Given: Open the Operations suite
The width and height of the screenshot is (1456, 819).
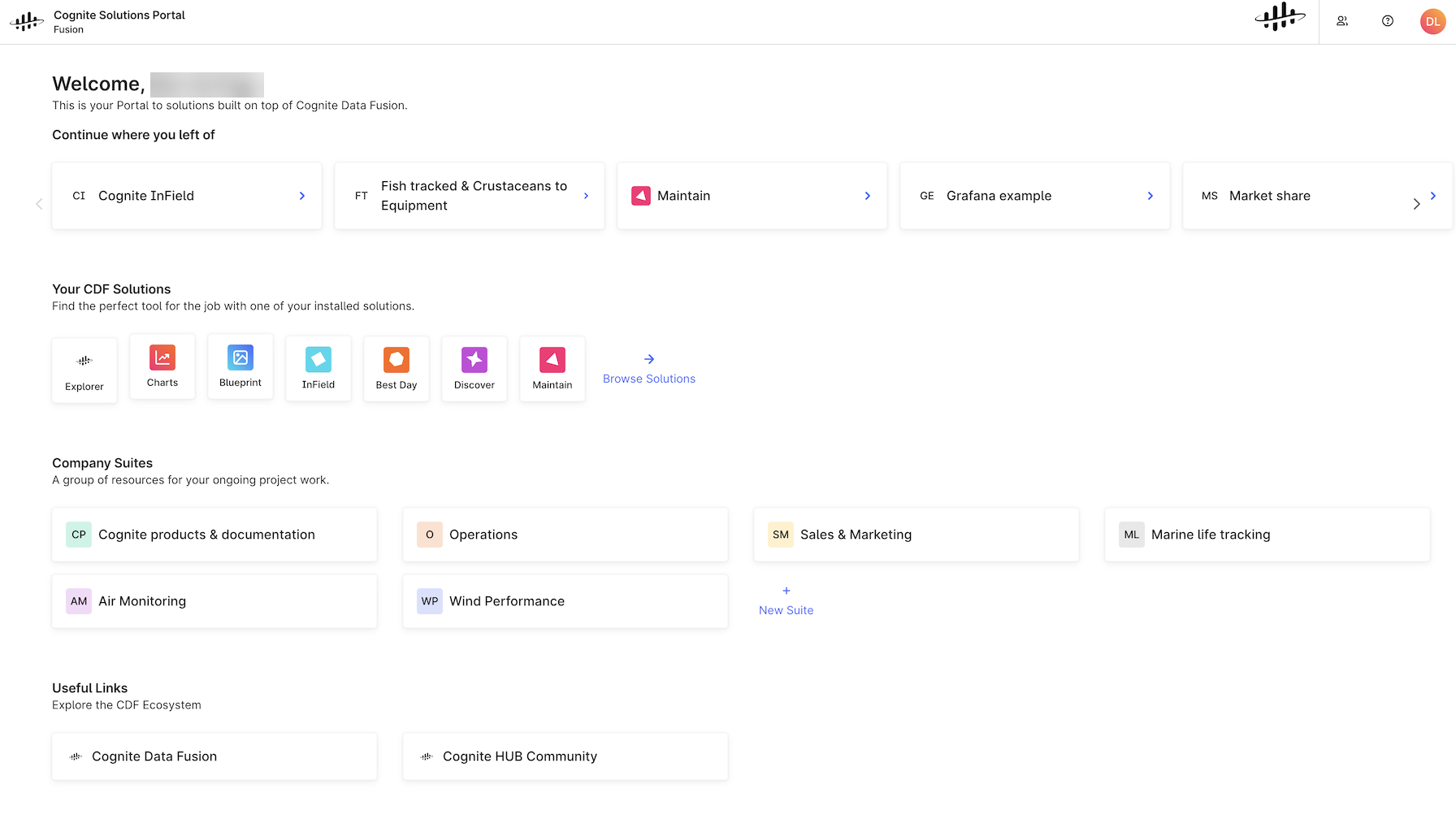Looking at the screenshot, I should click(565, 535).
